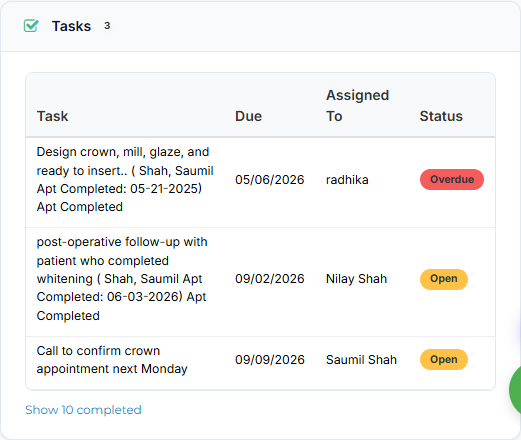Click the due date 05/06/2026
This screenshot has width=521, height=440.
(269, 180)
